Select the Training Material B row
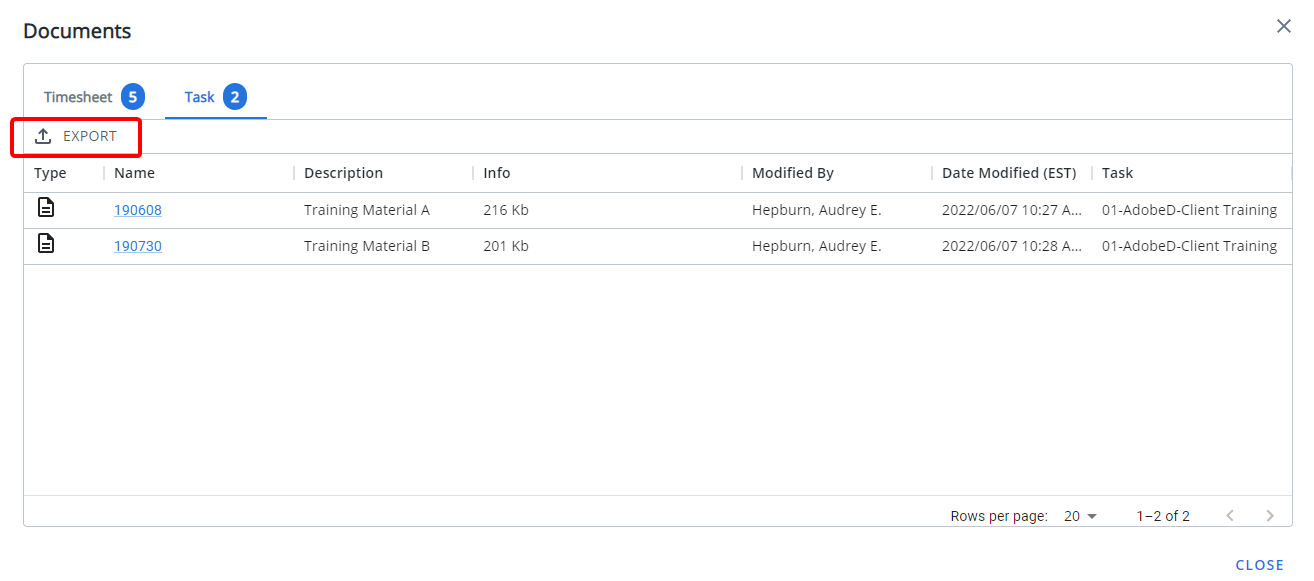The image size is (1314, 581). [658, 246]
